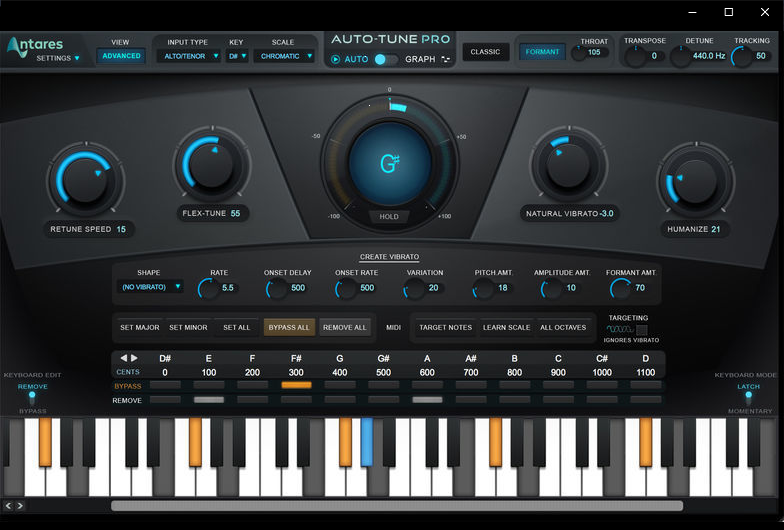784x530 pixels.
Task: Click the Hold button under pitch meter
Action: (389, 216)
